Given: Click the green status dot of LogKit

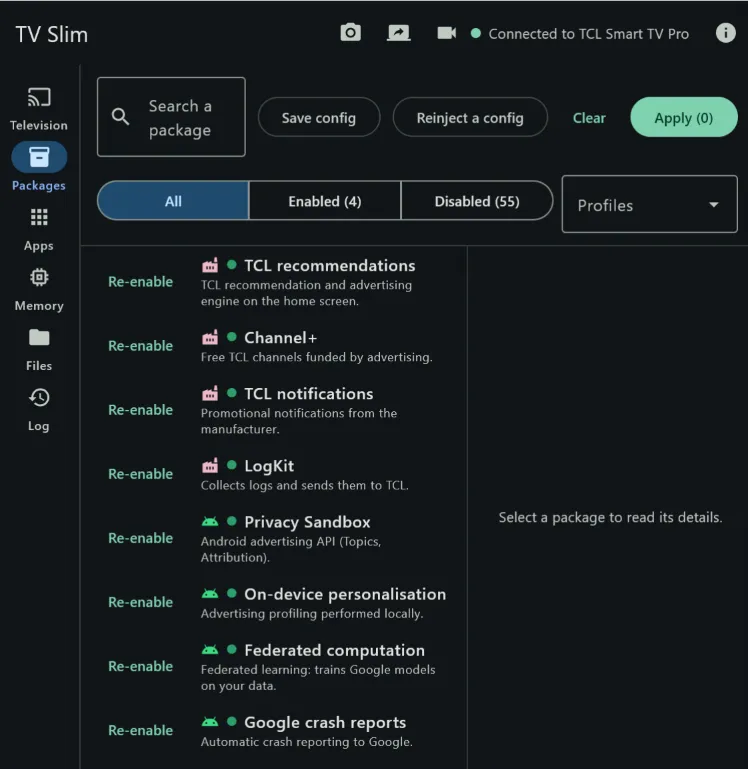Looking at the screenshot, I should 232,465.
